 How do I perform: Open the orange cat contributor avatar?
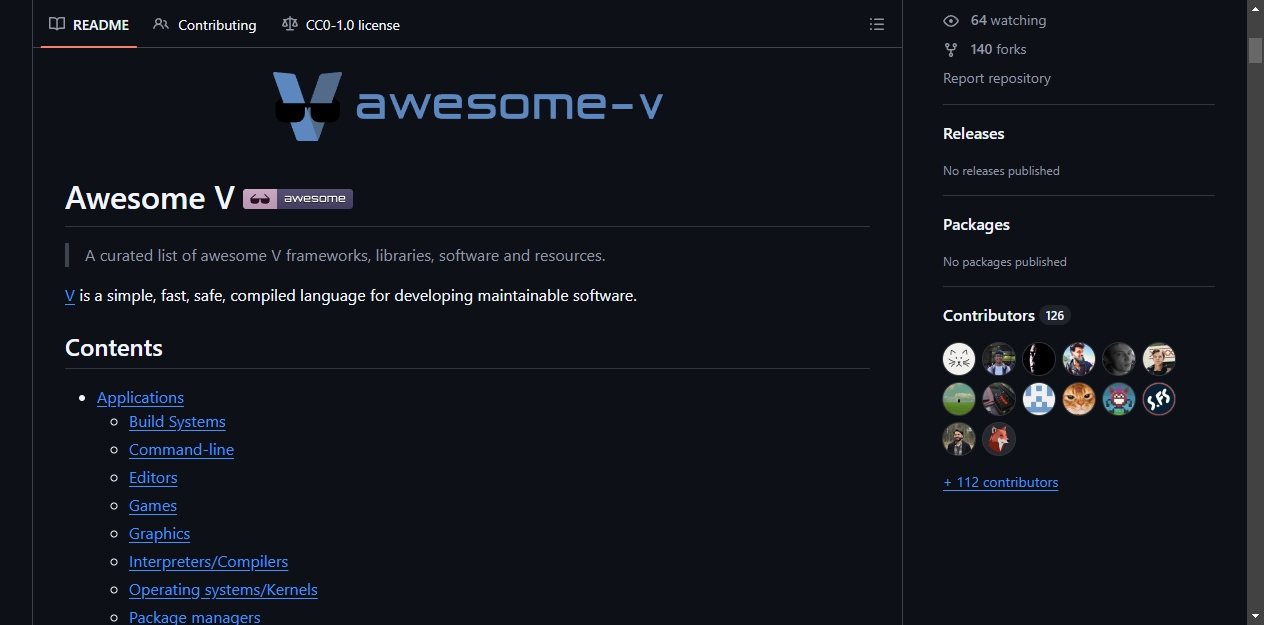pos(1079,399)
